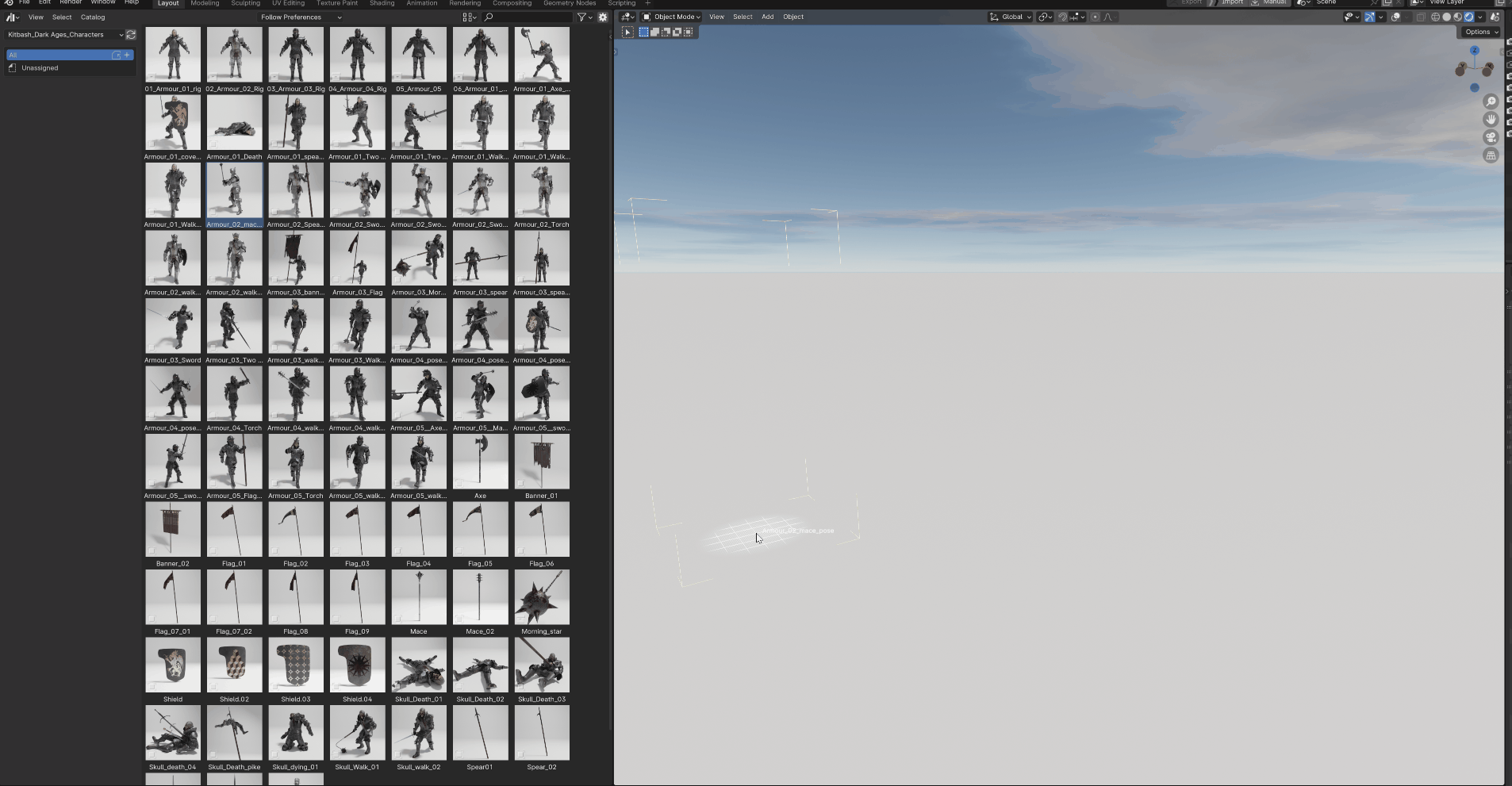Add a new catalog with the plus icon
1512x786 pixels.
[x=127, y=55]
